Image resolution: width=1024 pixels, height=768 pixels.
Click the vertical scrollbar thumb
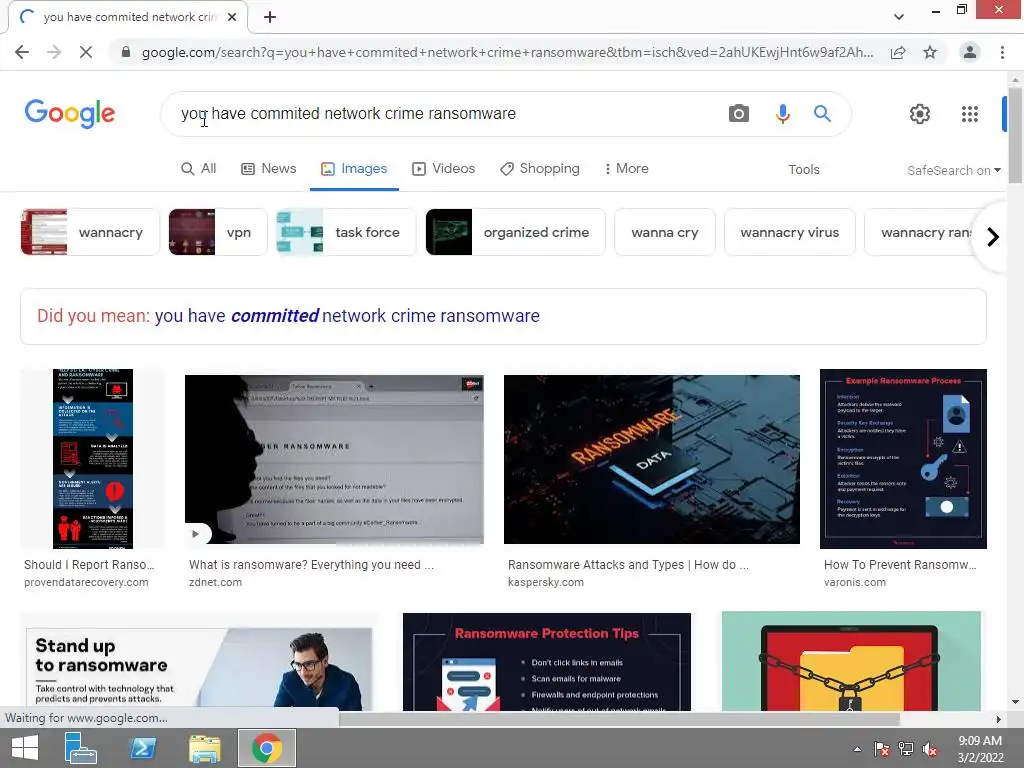pos(1015,136)
